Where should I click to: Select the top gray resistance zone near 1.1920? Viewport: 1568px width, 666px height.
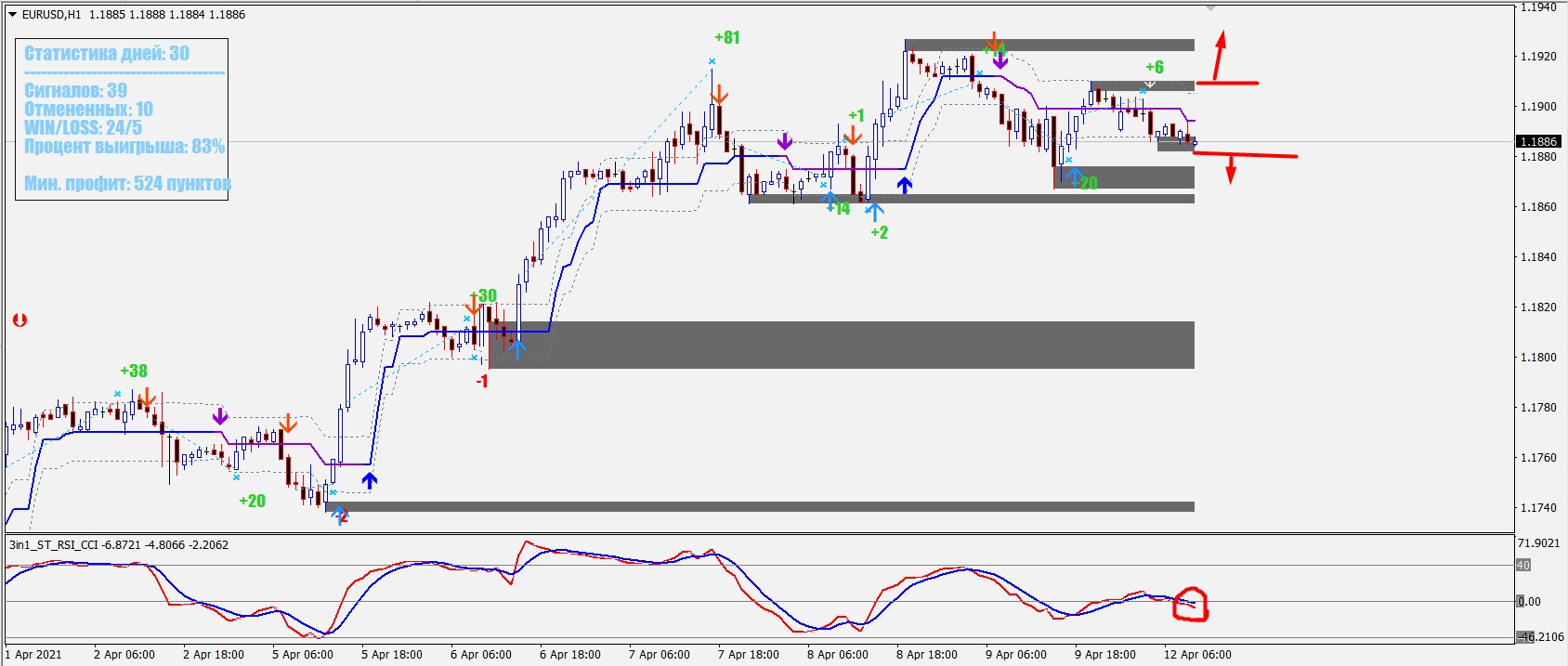(x=1049, y=45)
